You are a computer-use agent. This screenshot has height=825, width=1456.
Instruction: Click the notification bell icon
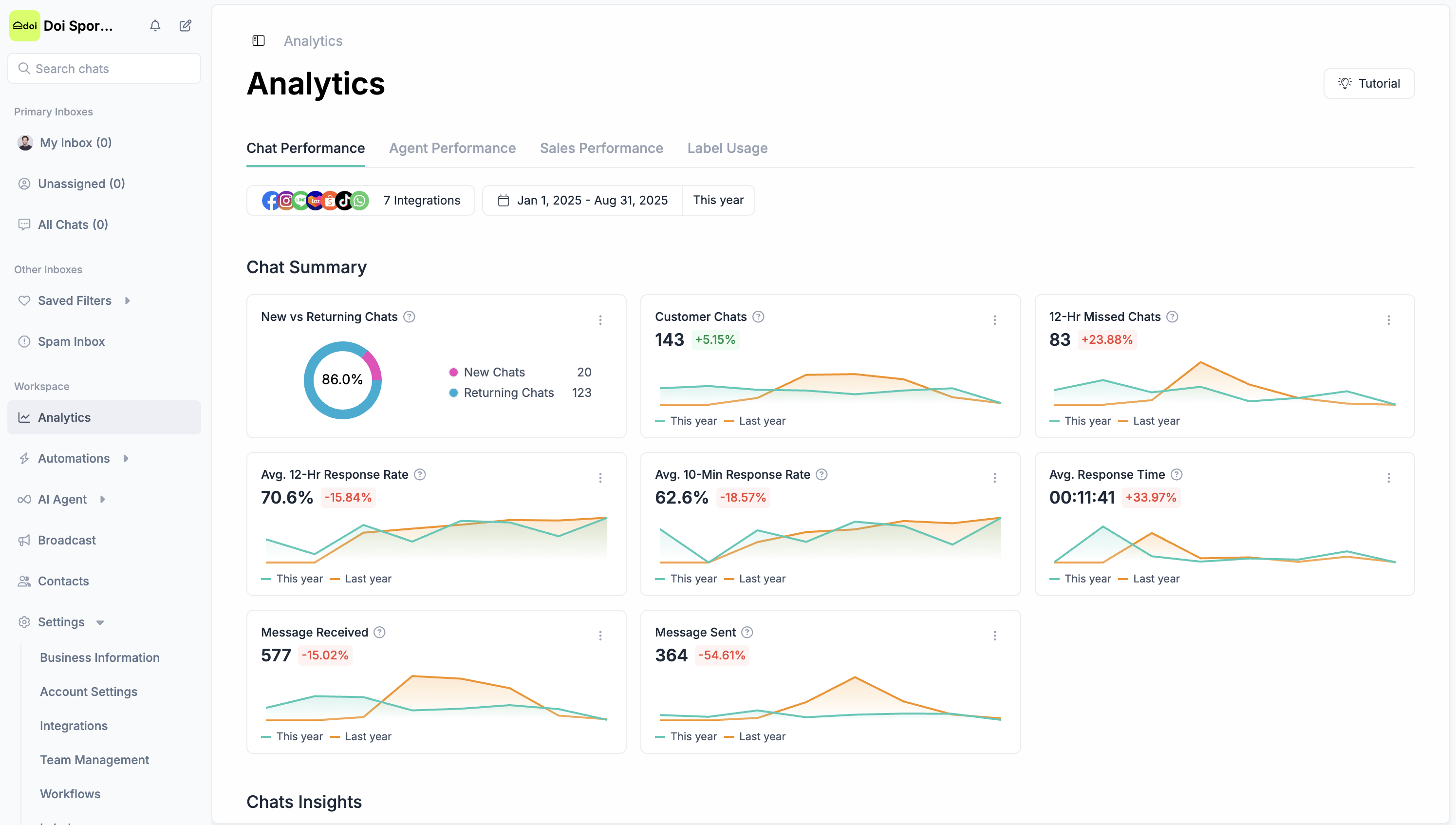(x=155, y=26)
